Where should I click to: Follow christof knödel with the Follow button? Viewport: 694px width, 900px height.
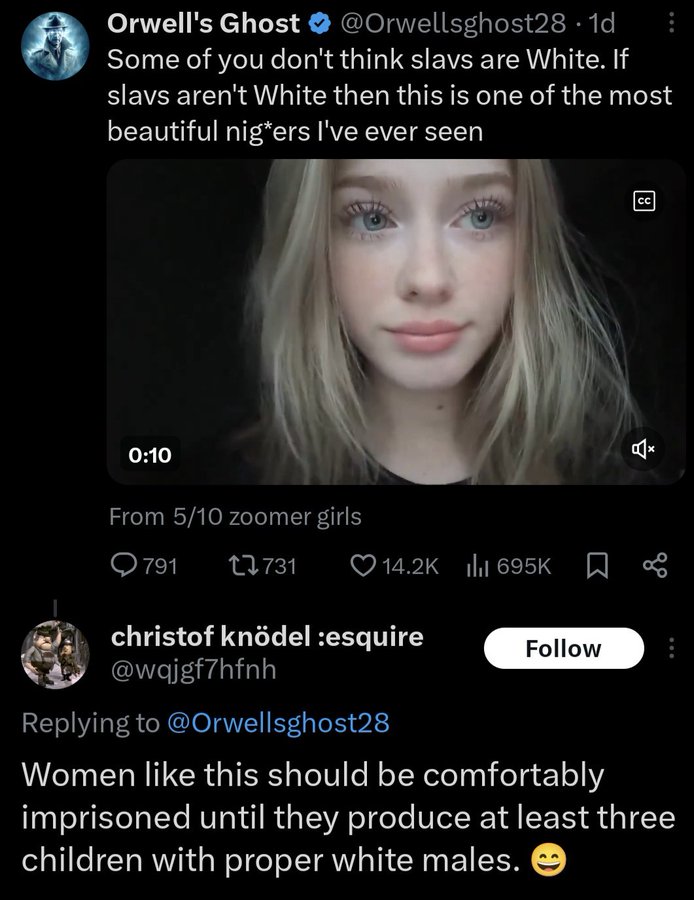pos(563,648)
